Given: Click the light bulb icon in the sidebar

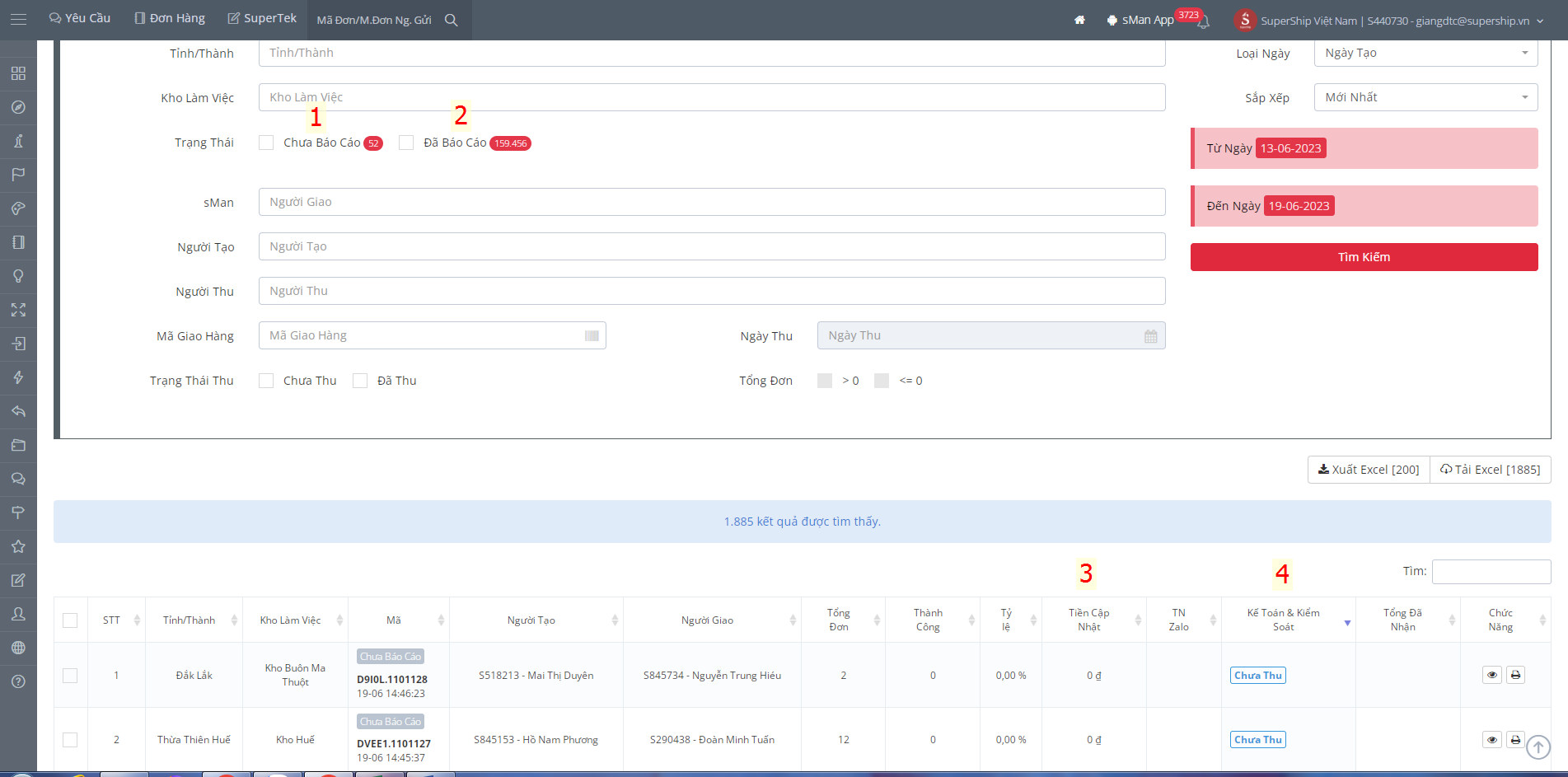Looking at the screenshot, I should click(18, 276).
